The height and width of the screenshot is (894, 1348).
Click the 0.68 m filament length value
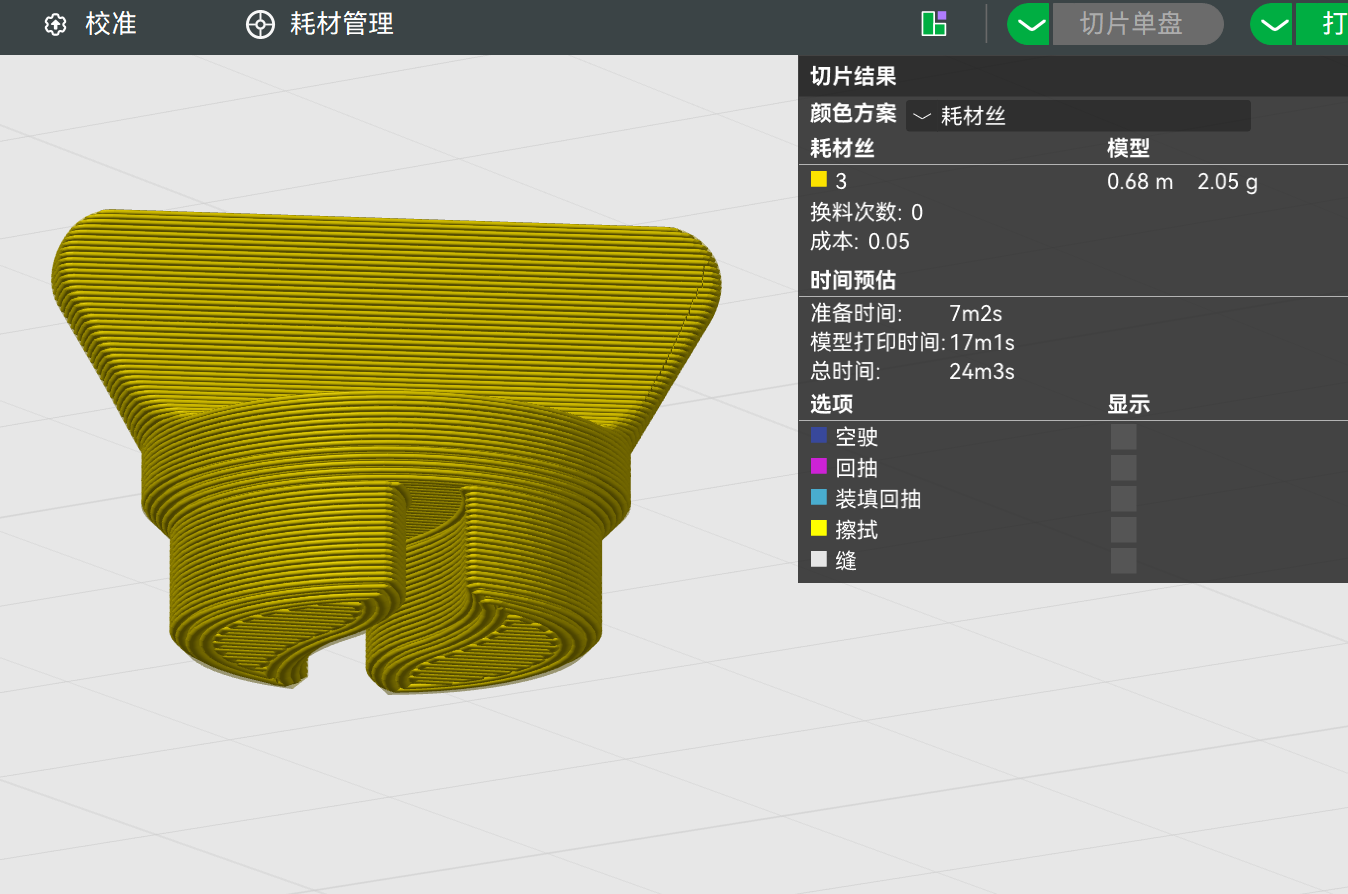[1140, 182]
